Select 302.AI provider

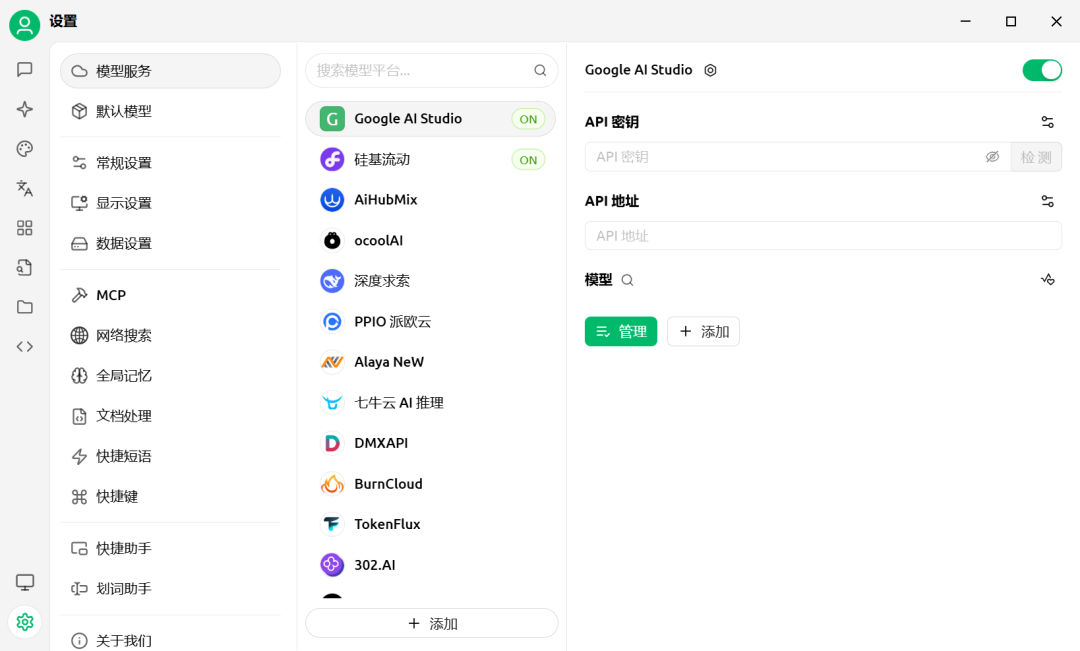point(430,565)
